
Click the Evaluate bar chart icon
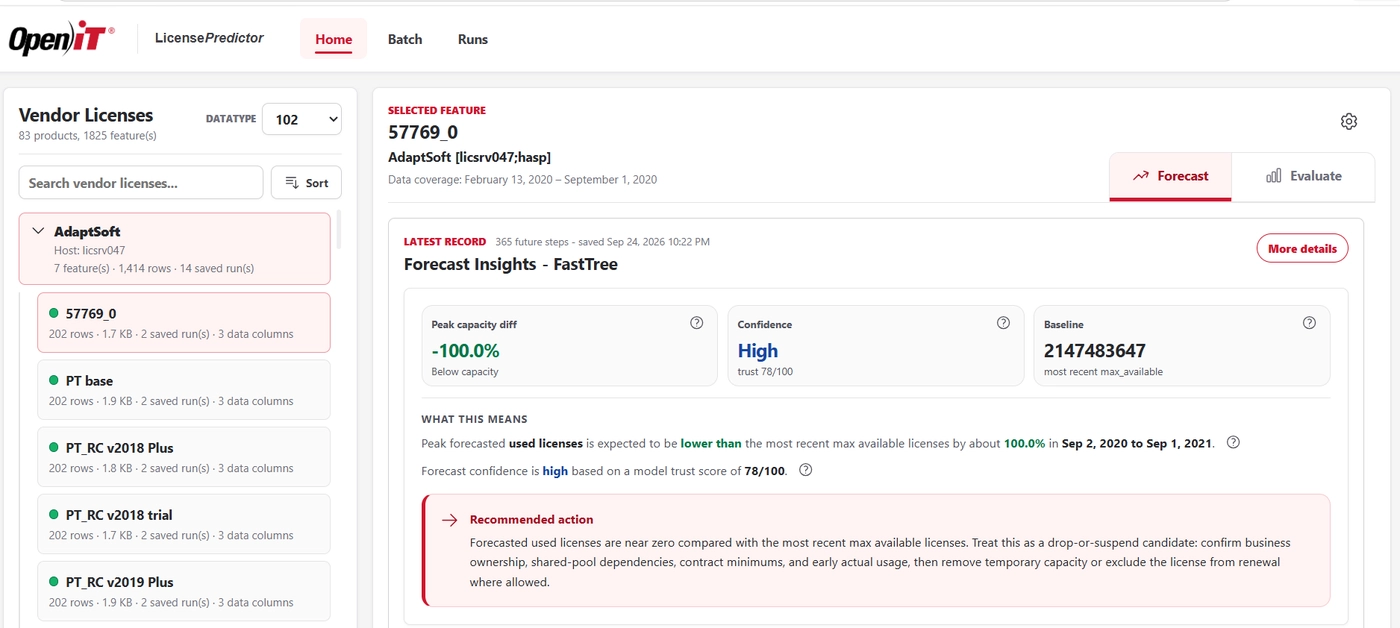click(x=1273, y=176)
